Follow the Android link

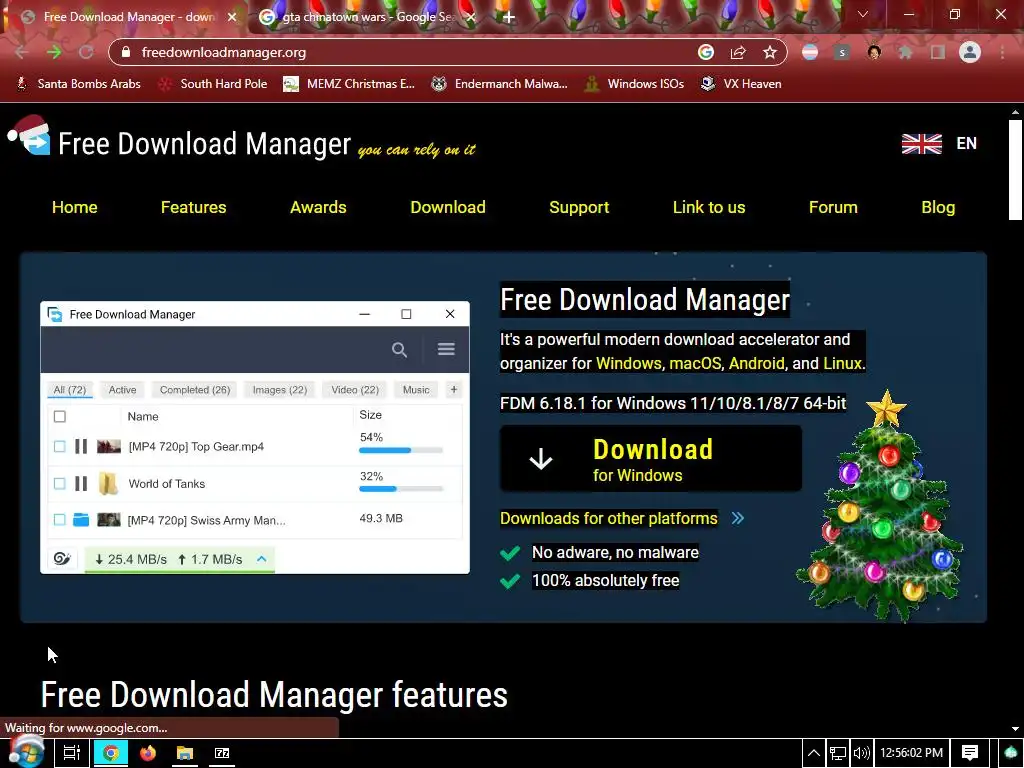756,363
